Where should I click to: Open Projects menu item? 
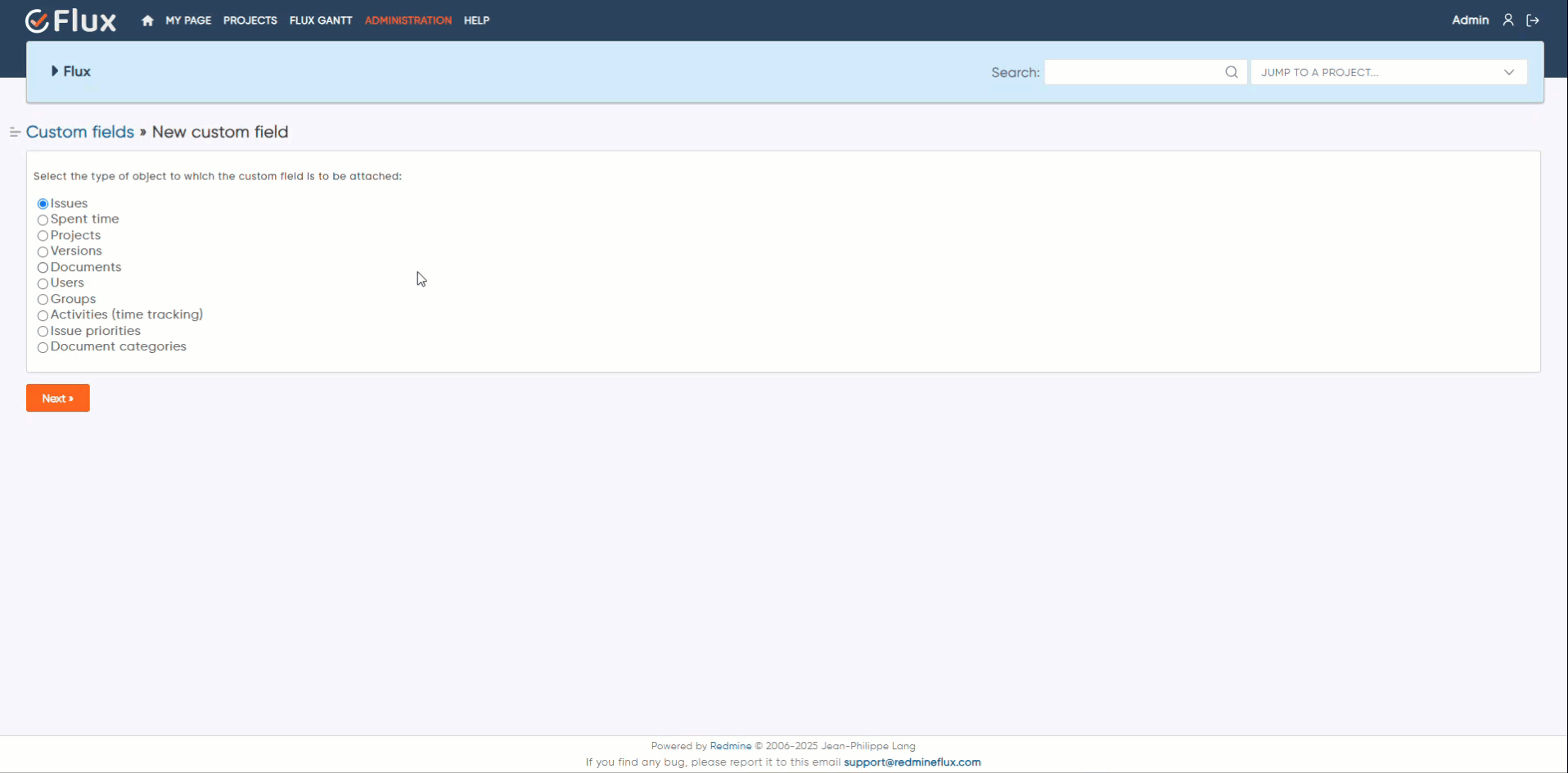click(250, 20)
